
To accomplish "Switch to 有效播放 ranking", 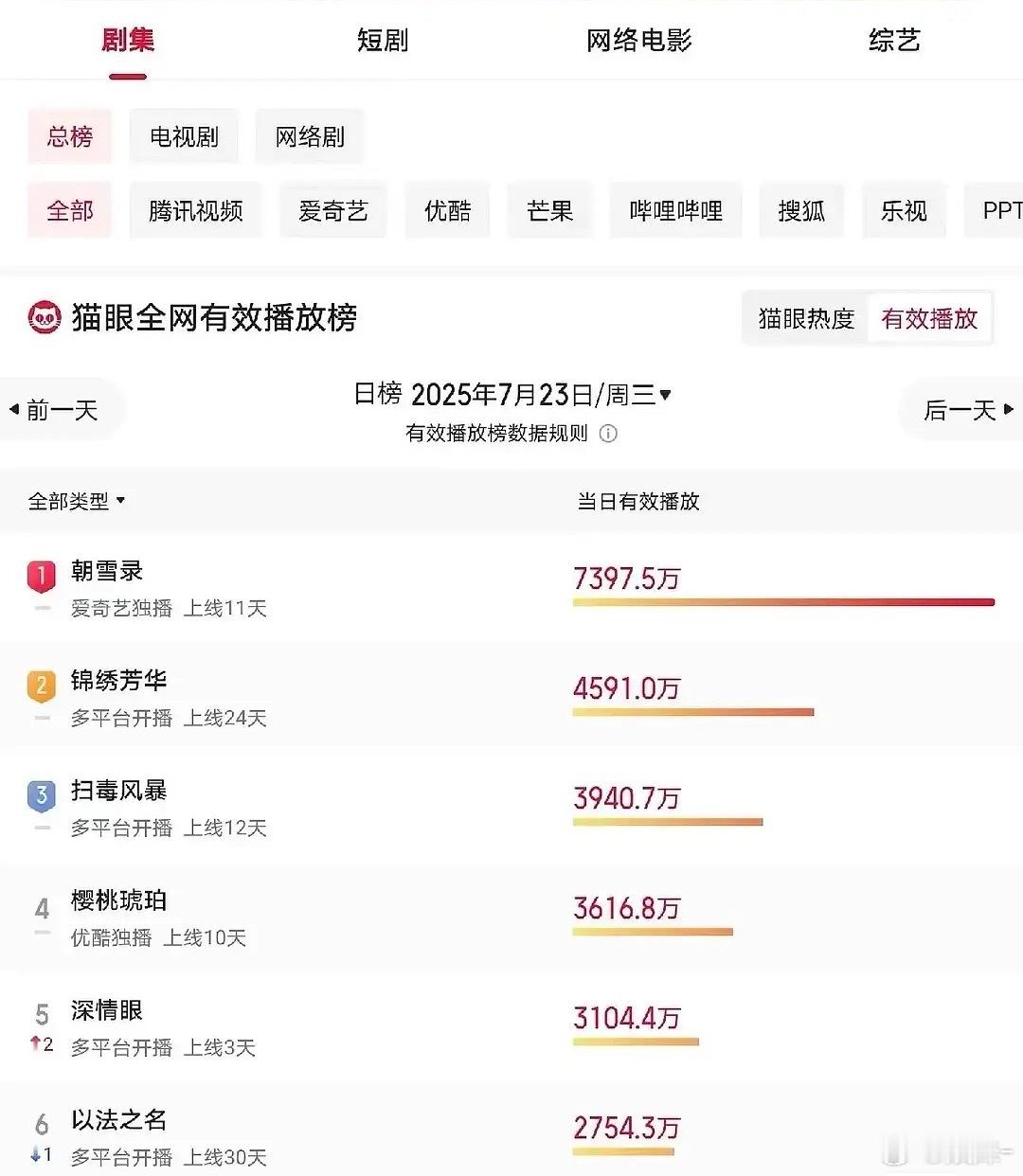I will (x=929, y=319).
